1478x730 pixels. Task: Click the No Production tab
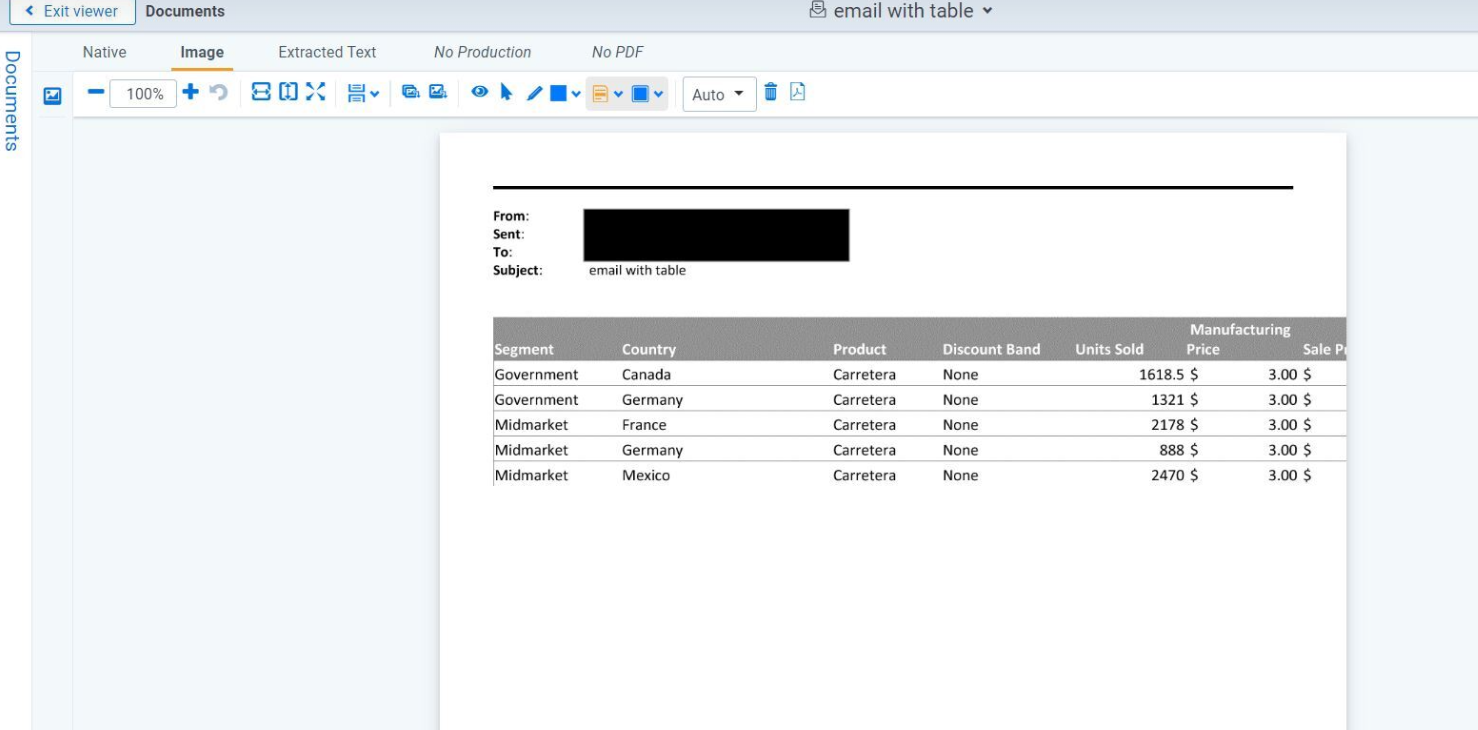(x=482, y=52)
